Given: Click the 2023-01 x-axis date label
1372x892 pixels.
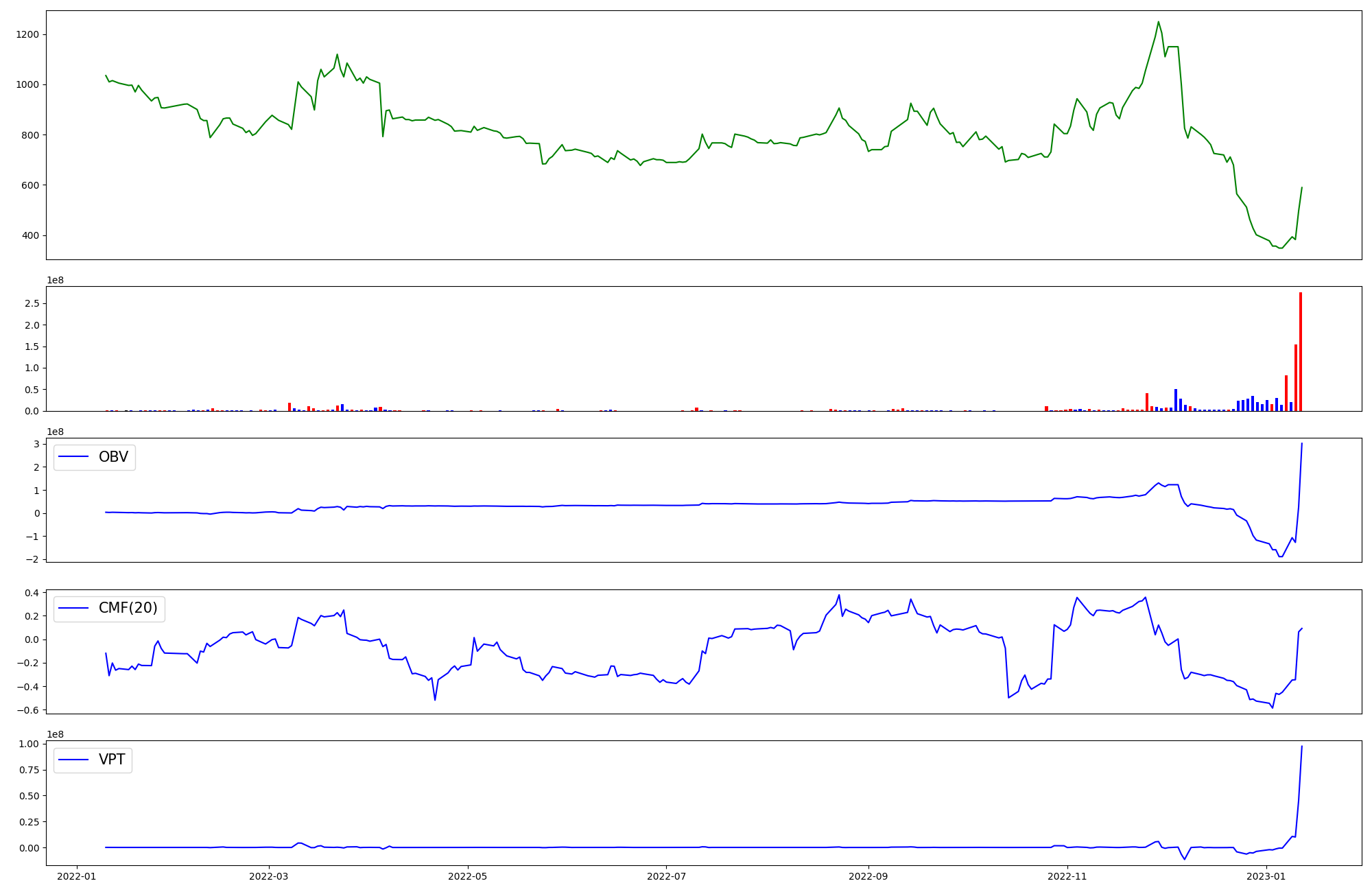Looking at the screenshot, I should point(1266,876).
